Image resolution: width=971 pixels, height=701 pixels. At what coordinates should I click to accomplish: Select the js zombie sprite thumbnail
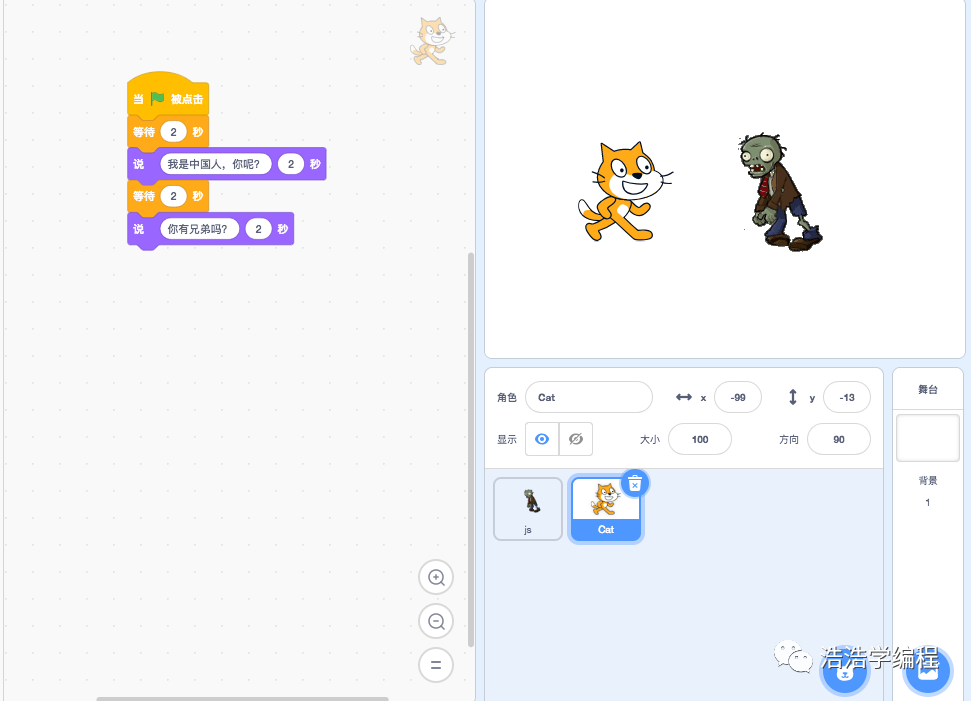pyautogui.click(x=528, y=509)
